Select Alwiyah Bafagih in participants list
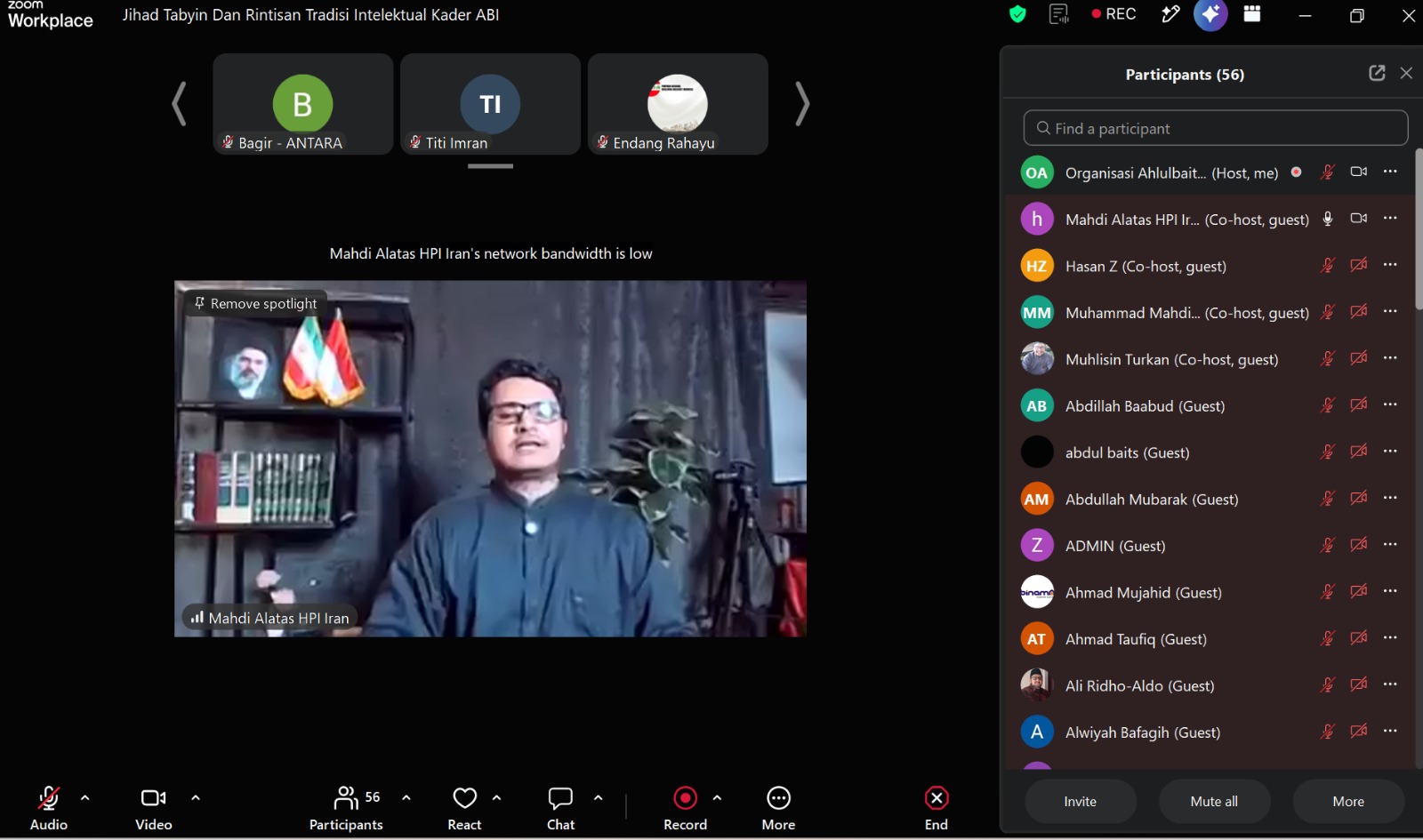 pos(1210,732)
